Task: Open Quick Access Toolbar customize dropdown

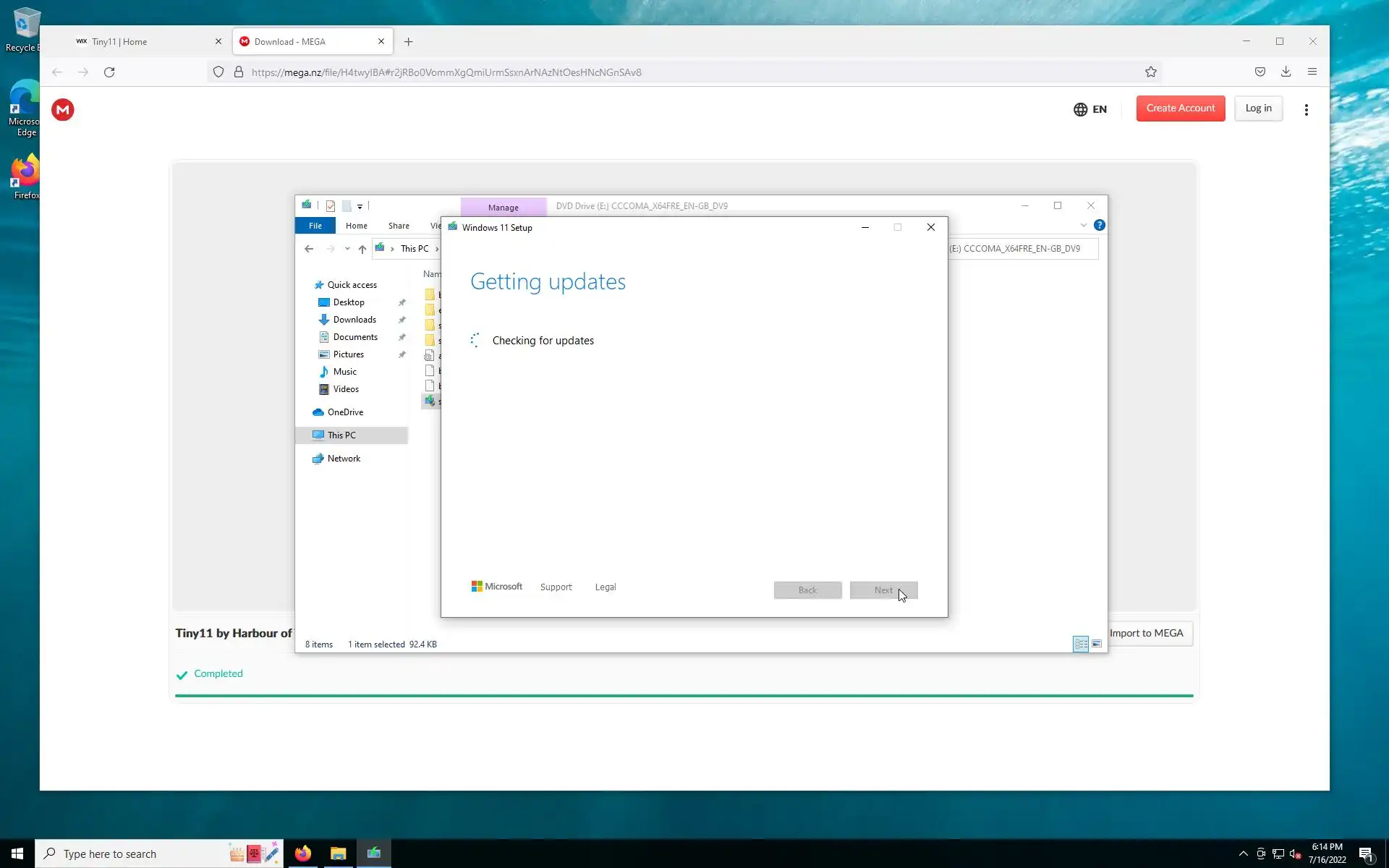Action: pos(360,206)
